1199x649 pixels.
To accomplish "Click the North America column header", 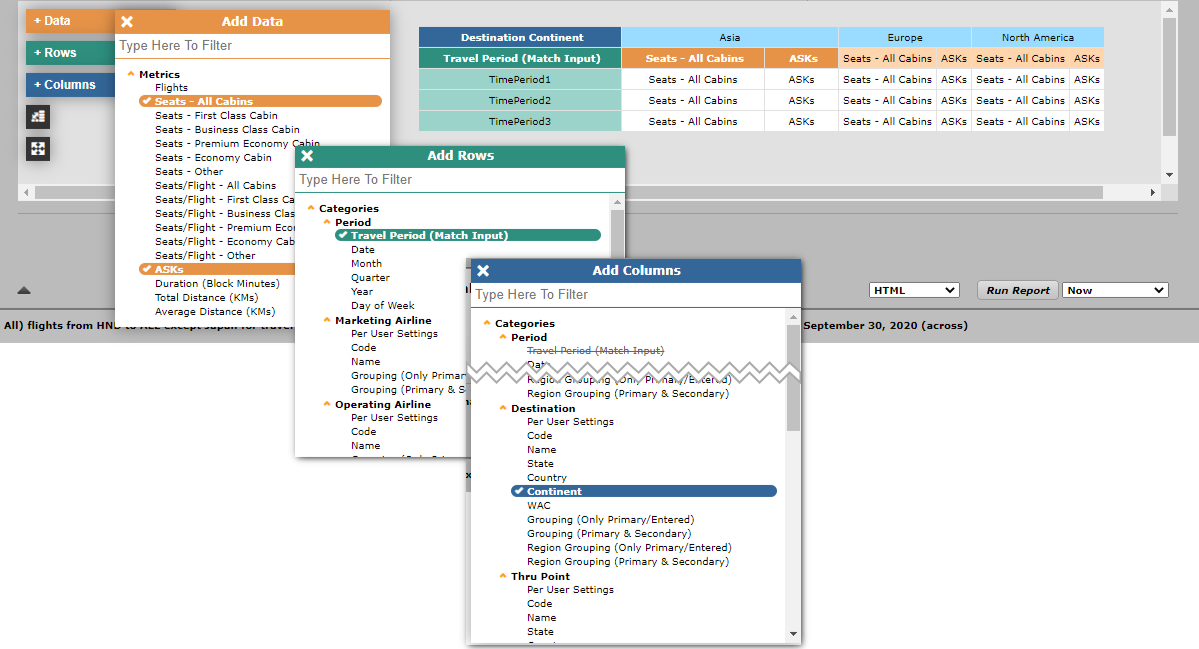I will (x=1038, y=37).
